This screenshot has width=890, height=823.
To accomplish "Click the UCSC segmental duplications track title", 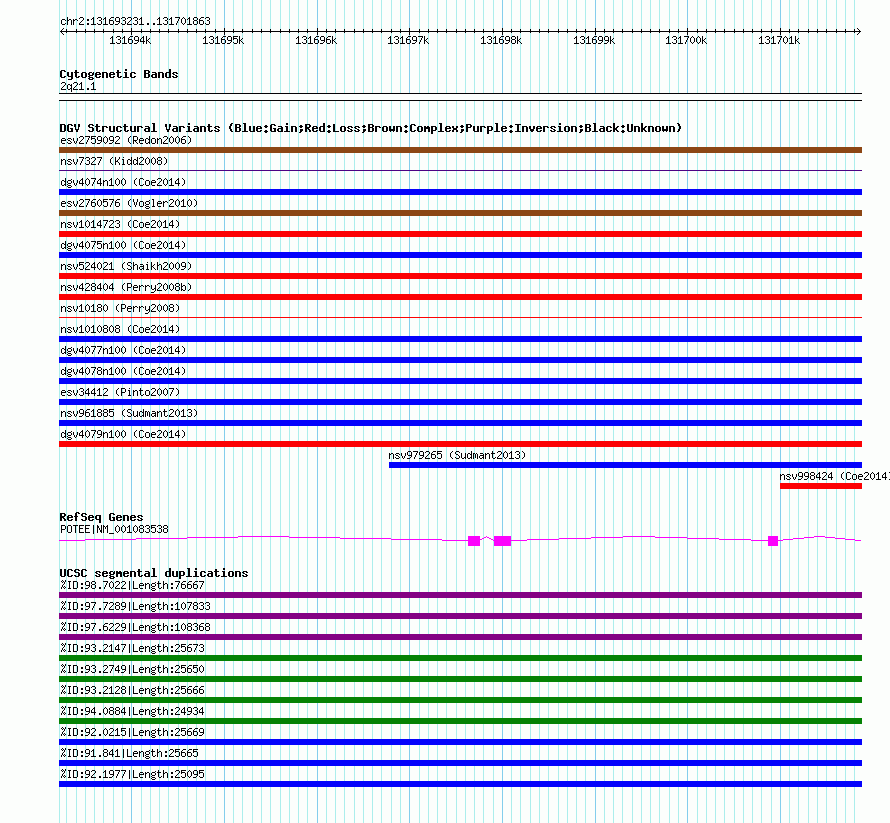I will 154,573.
